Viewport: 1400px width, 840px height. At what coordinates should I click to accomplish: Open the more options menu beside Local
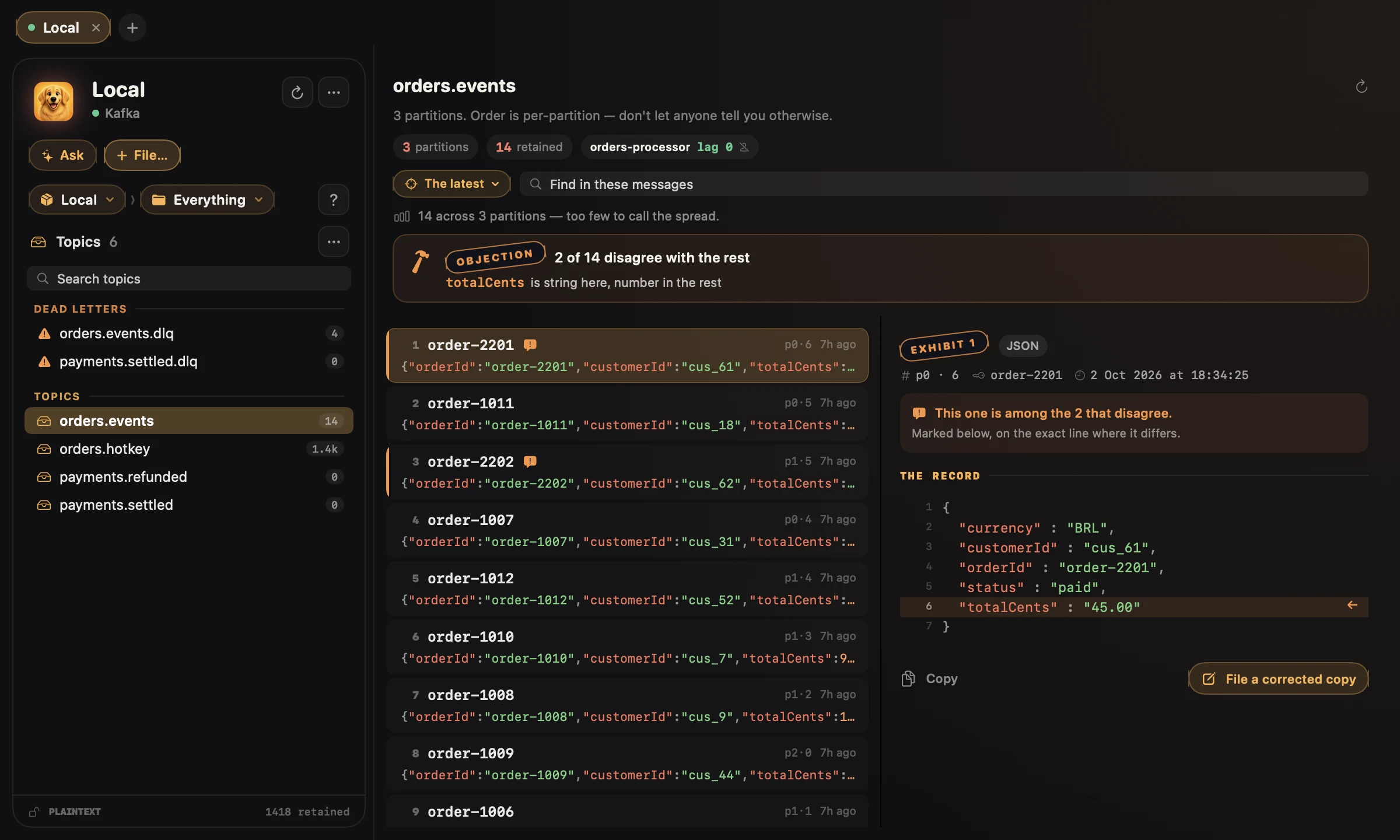334,92
